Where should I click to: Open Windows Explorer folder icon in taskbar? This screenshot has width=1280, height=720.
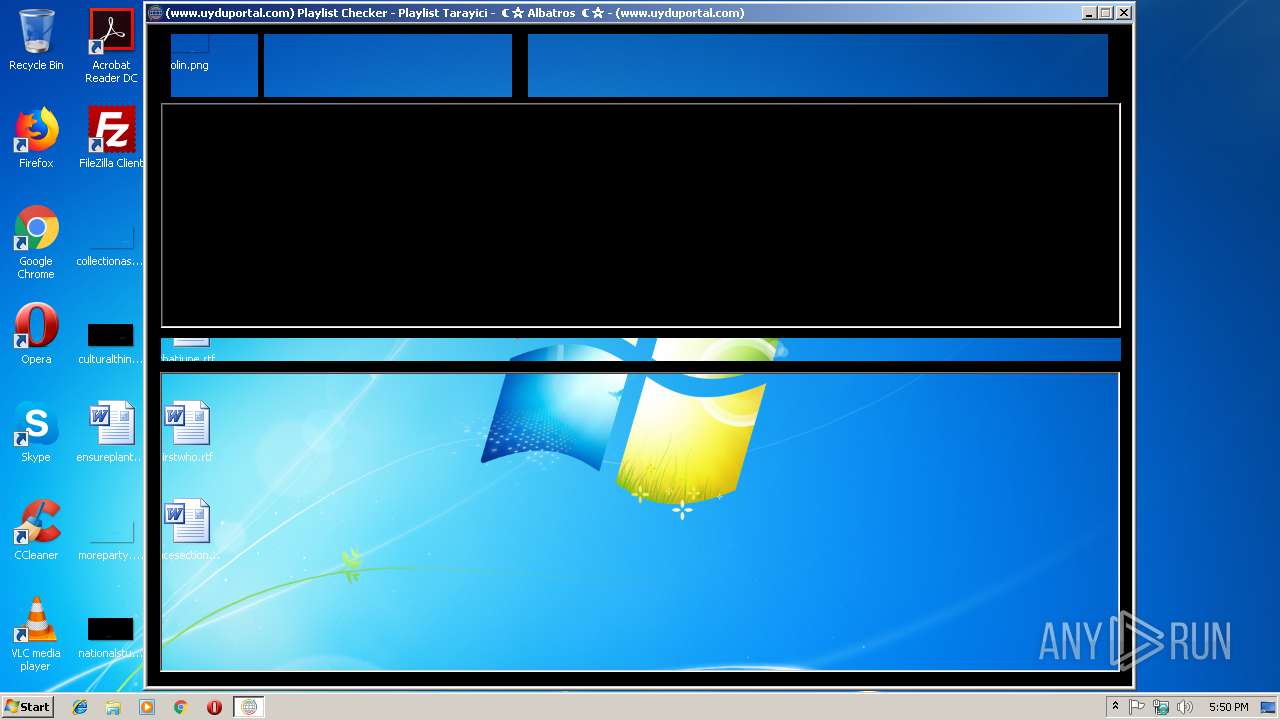[113, 707]
